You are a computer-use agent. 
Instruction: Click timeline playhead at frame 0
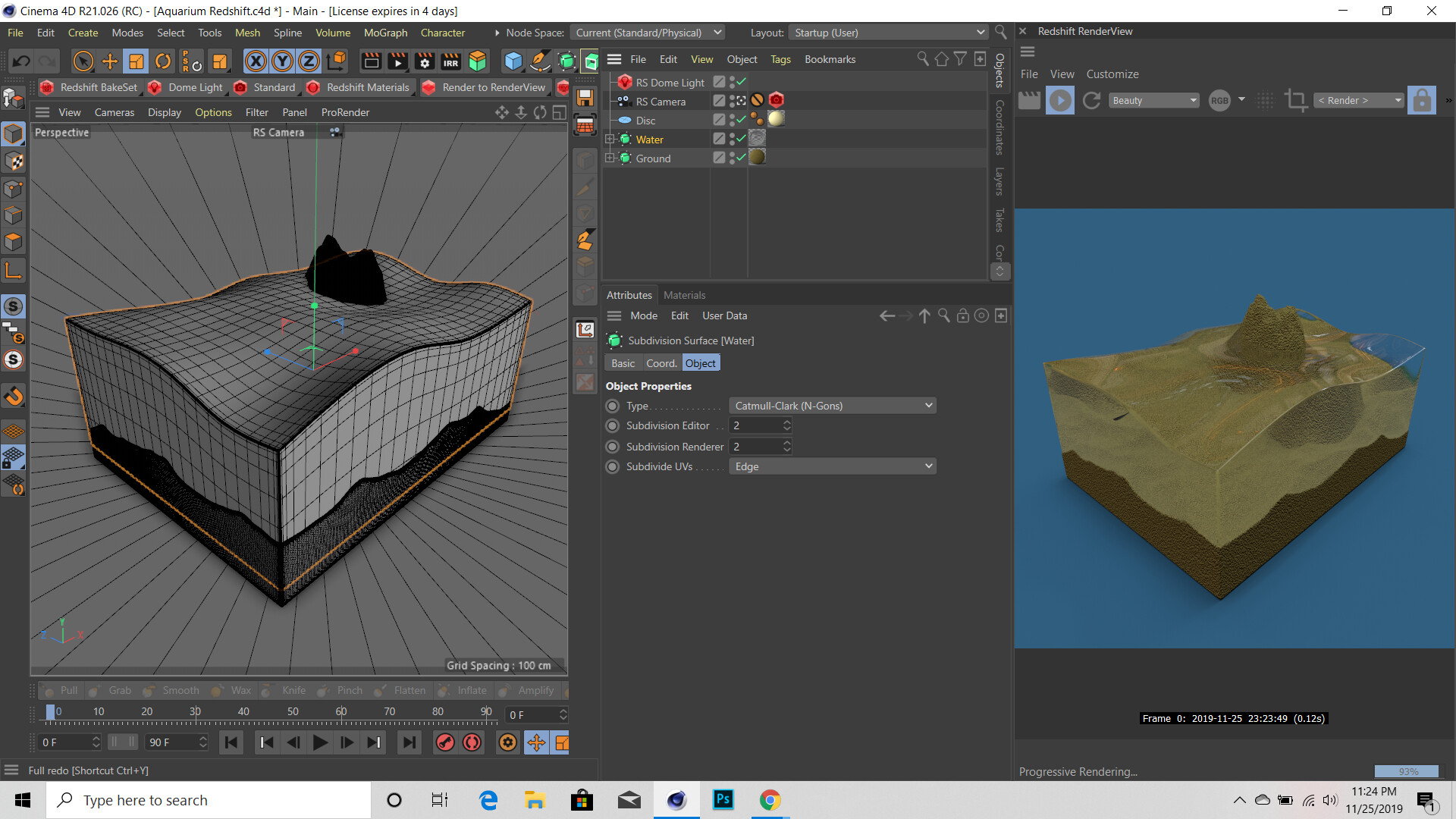(x=50, y=712)
